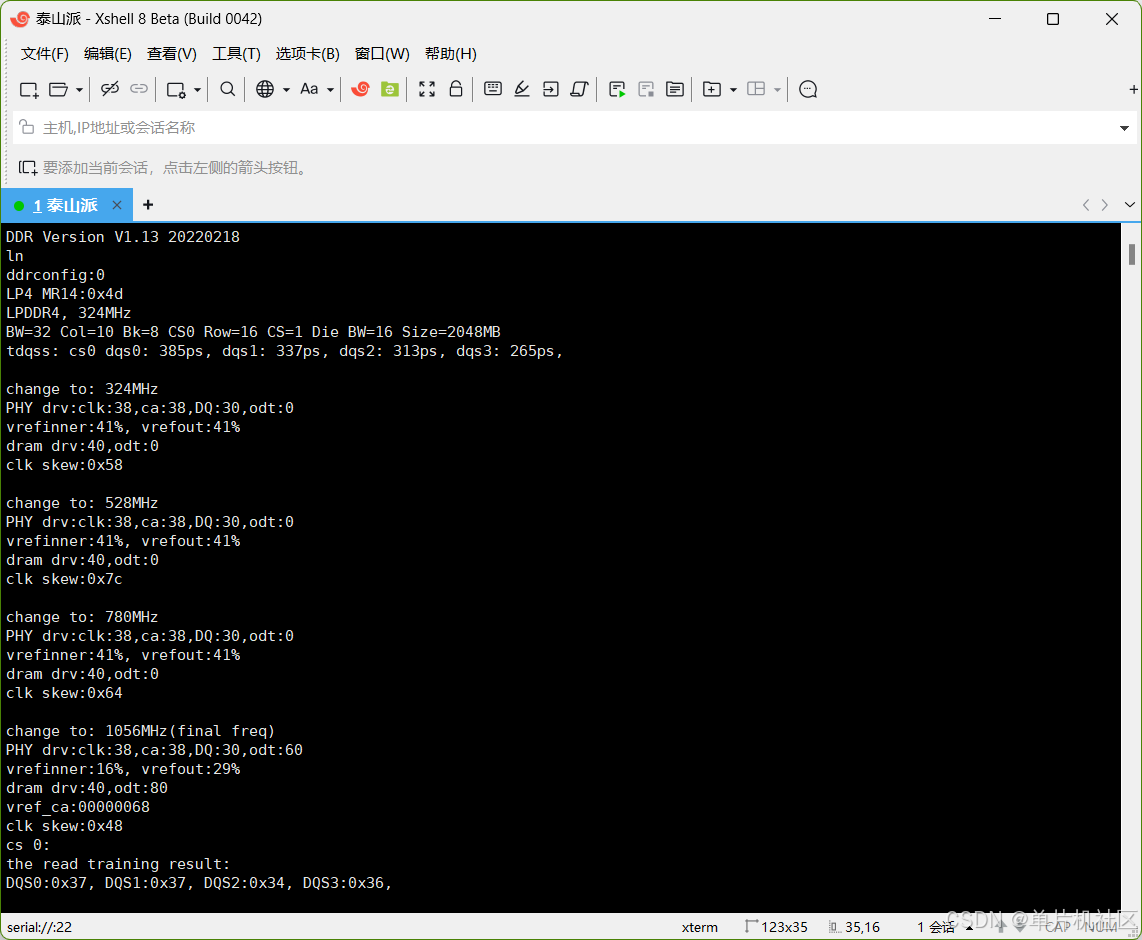Screen dimensions: 1142x940
Task: Click the 'change to: 1056MHz(final freq)' line
Action: coord(140,731)
